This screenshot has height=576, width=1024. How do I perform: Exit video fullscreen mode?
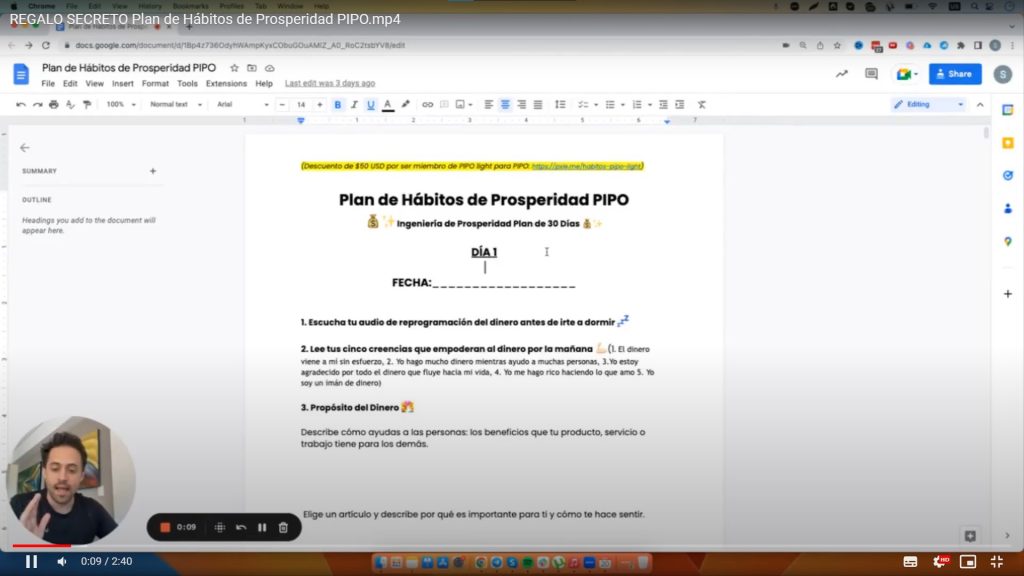pos(997,562)
